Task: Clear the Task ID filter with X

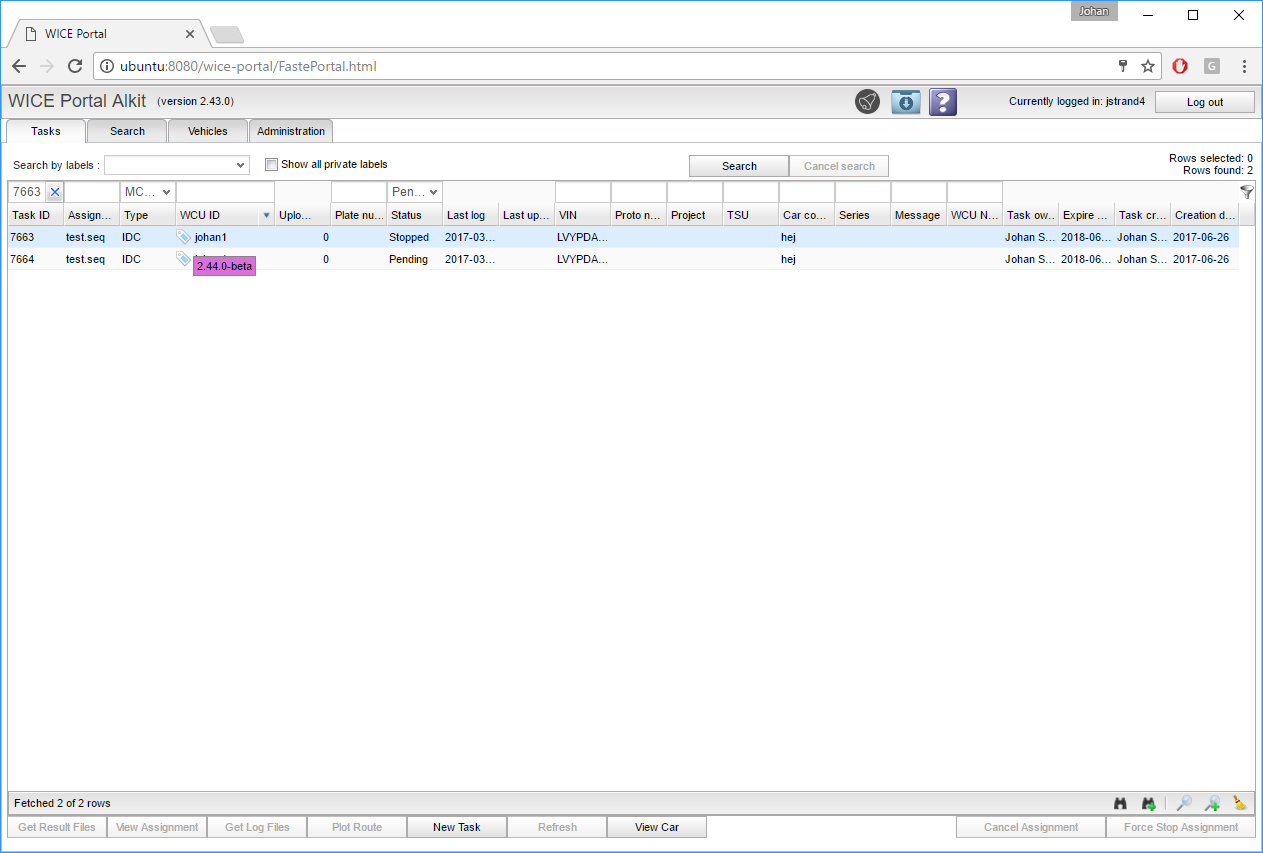Action: pos(55,192)
